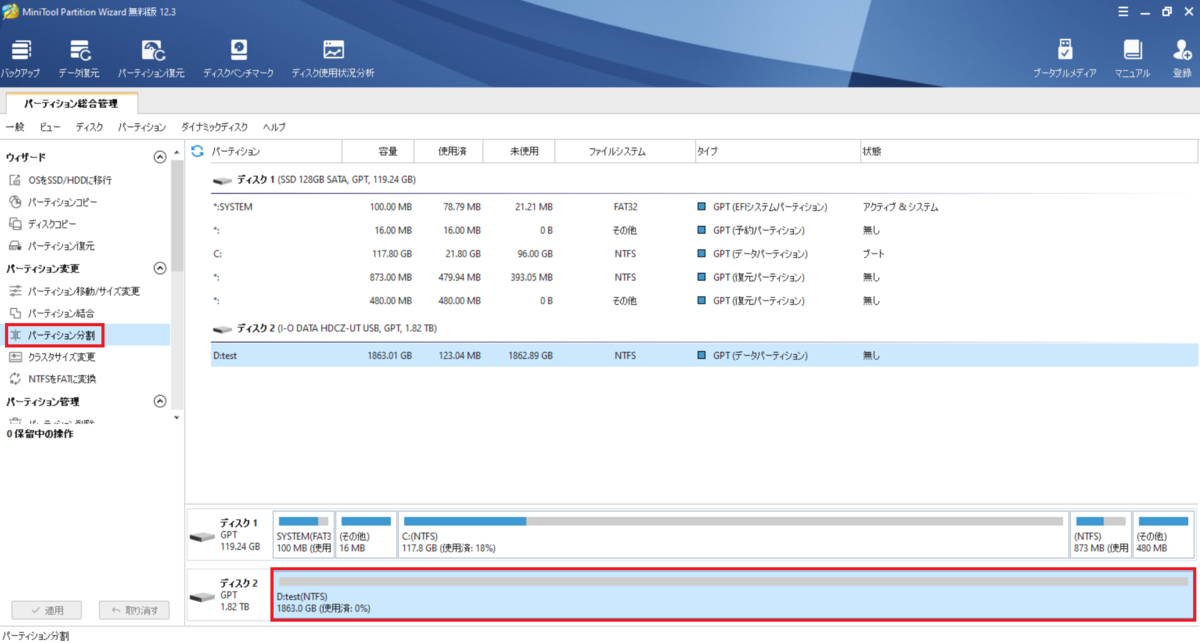The image size is (1200, 643).
Task: Click C:(NTFS) block in disk map
Action: tap(731, 536)
